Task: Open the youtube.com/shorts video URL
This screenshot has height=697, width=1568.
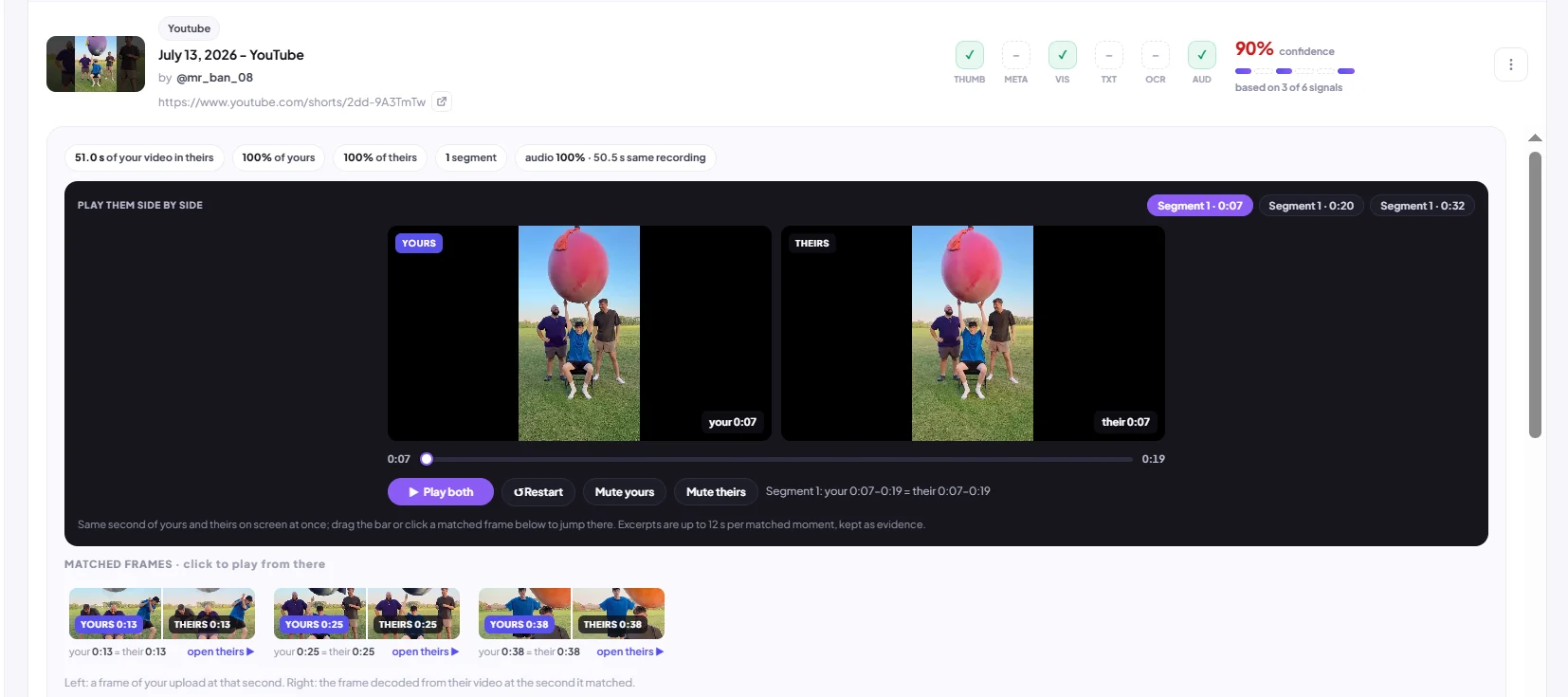Action: pyautogui.click(x=292, y=102)
